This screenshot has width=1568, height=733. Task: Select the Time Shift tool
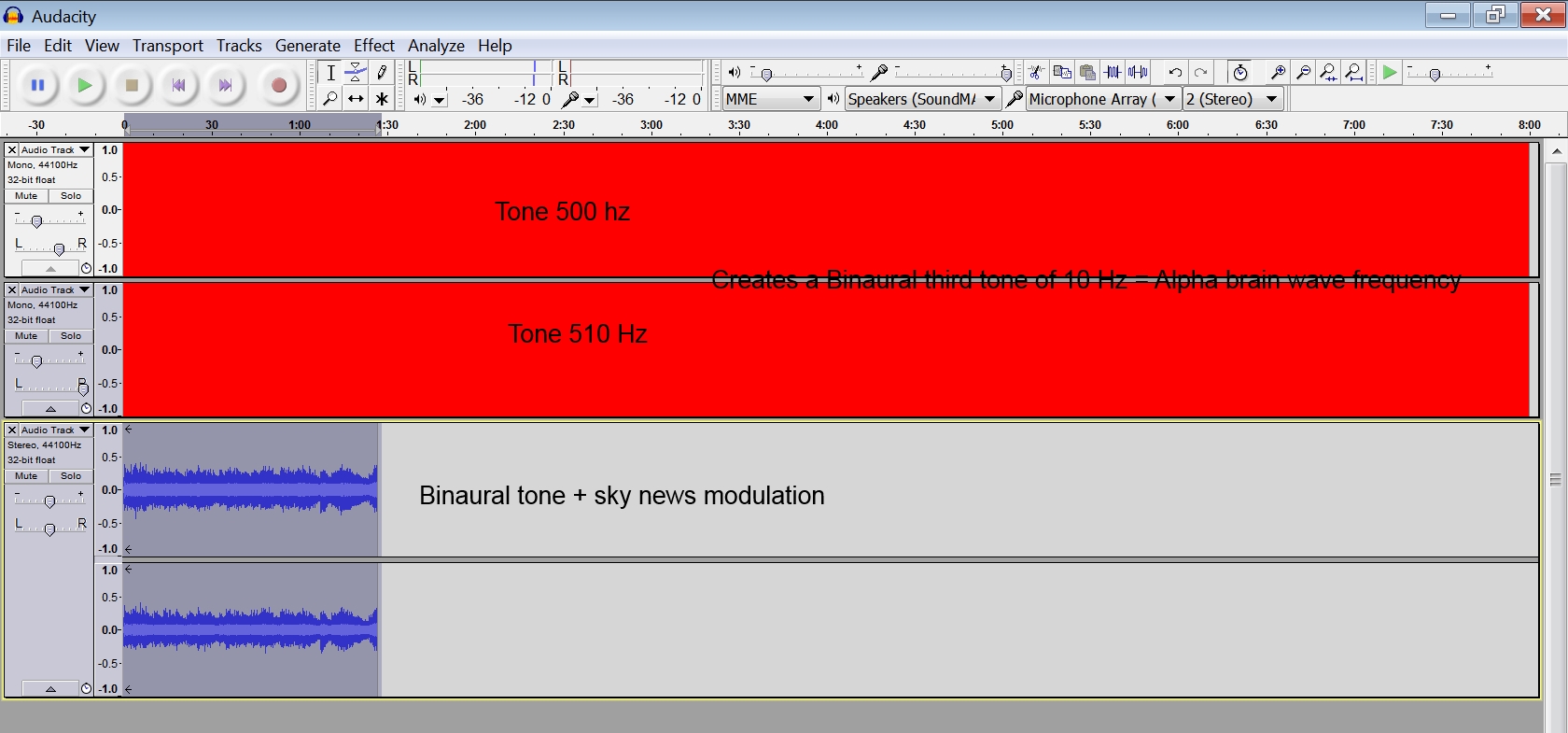tap(356, 99)
